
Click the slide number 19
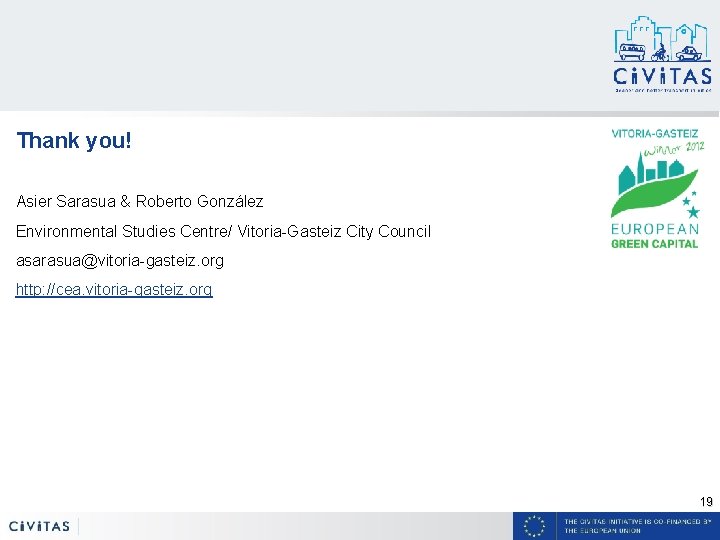(706, 501)
